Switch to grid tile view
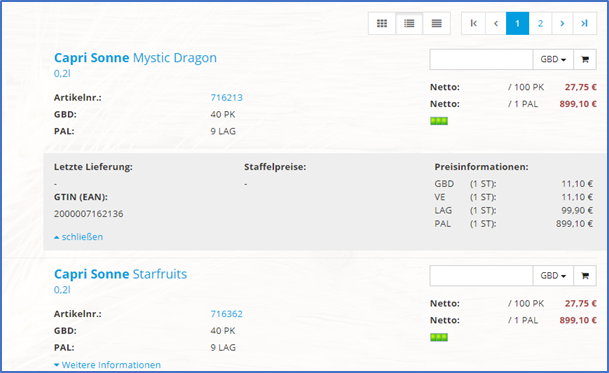This screenshot has width=609, height=373. point(382,23)
